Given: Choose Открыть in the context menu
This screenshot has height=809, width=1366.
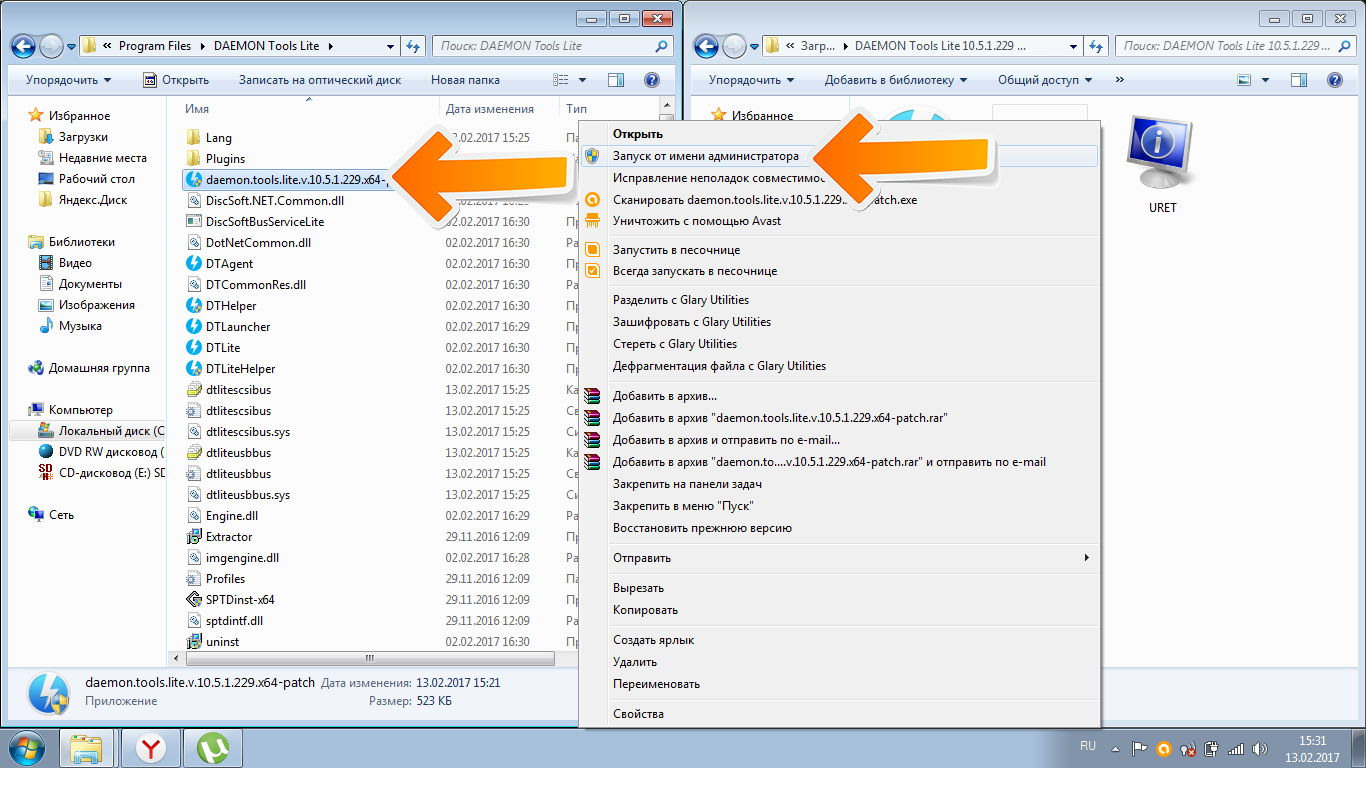Looking at the screenshot, I should coord(840,134).
